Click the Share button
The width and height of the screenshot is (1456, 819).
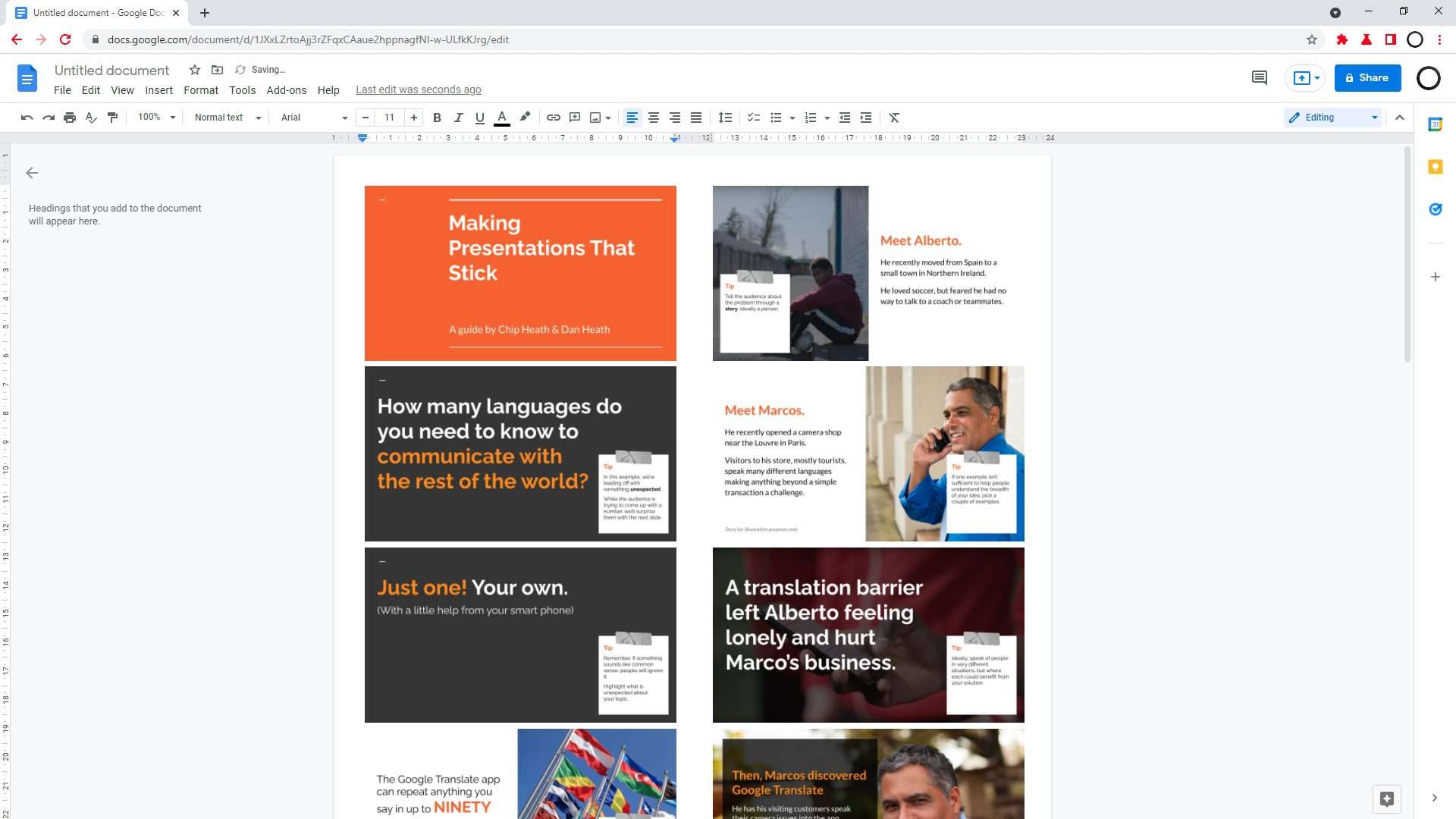coord(1367,77)
